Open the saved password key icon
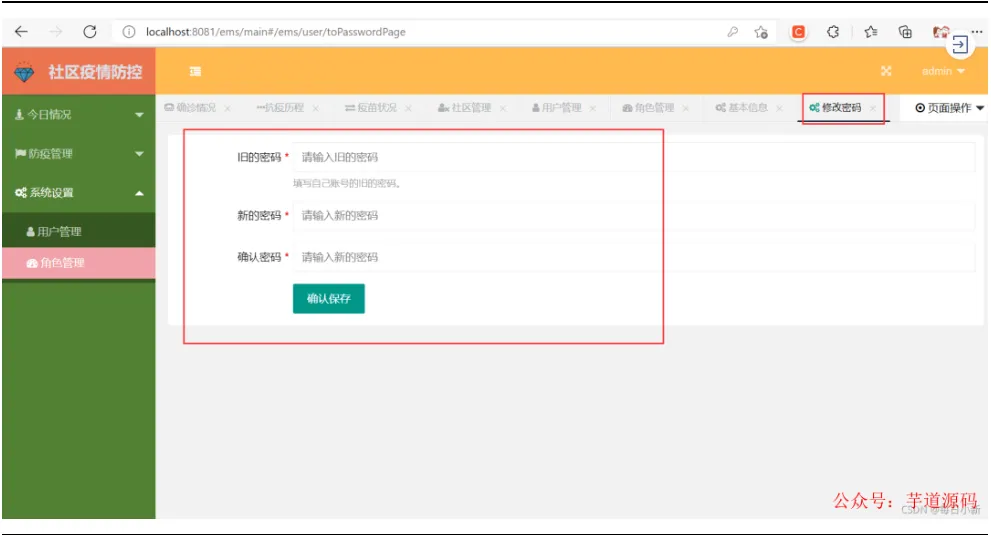This screenshot has height=536, width=991. 732,32
